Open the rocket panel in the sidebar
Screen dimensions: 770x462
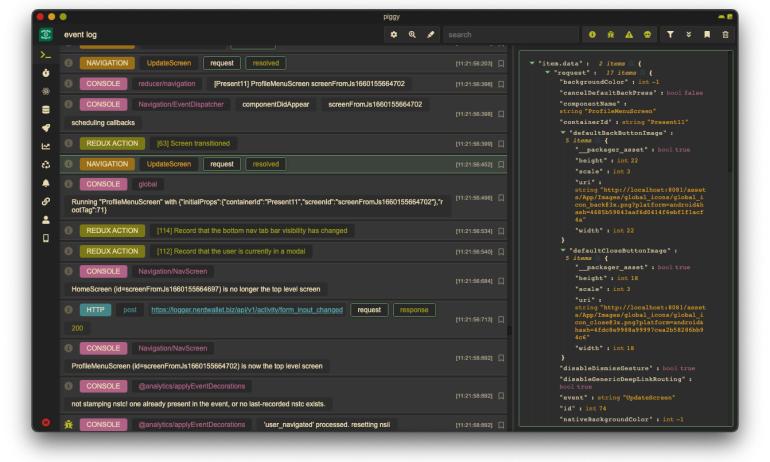(x=46, y=128)
